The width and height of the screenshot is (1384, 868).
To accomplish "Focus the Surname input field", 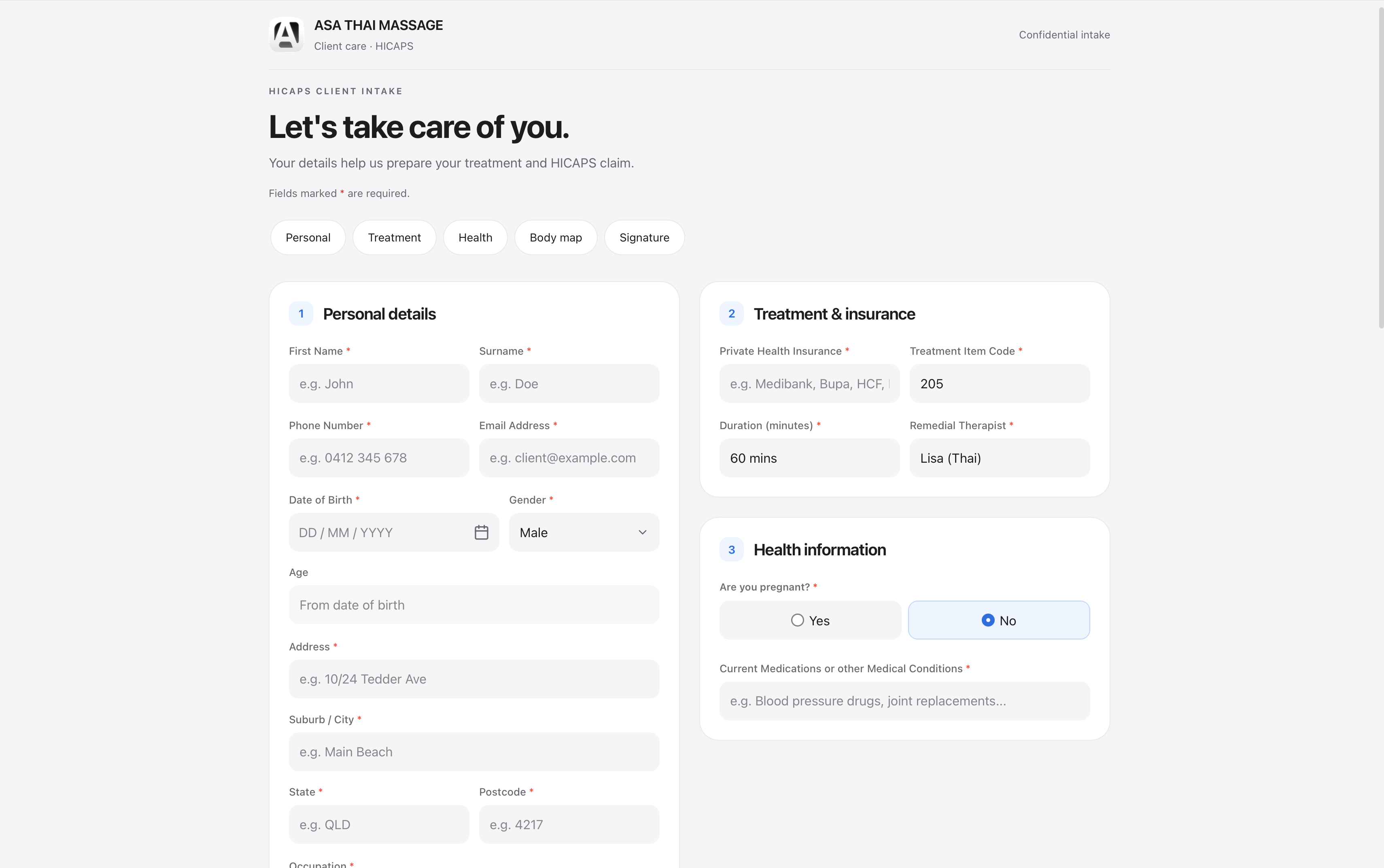I will click(x=569, y=383).
